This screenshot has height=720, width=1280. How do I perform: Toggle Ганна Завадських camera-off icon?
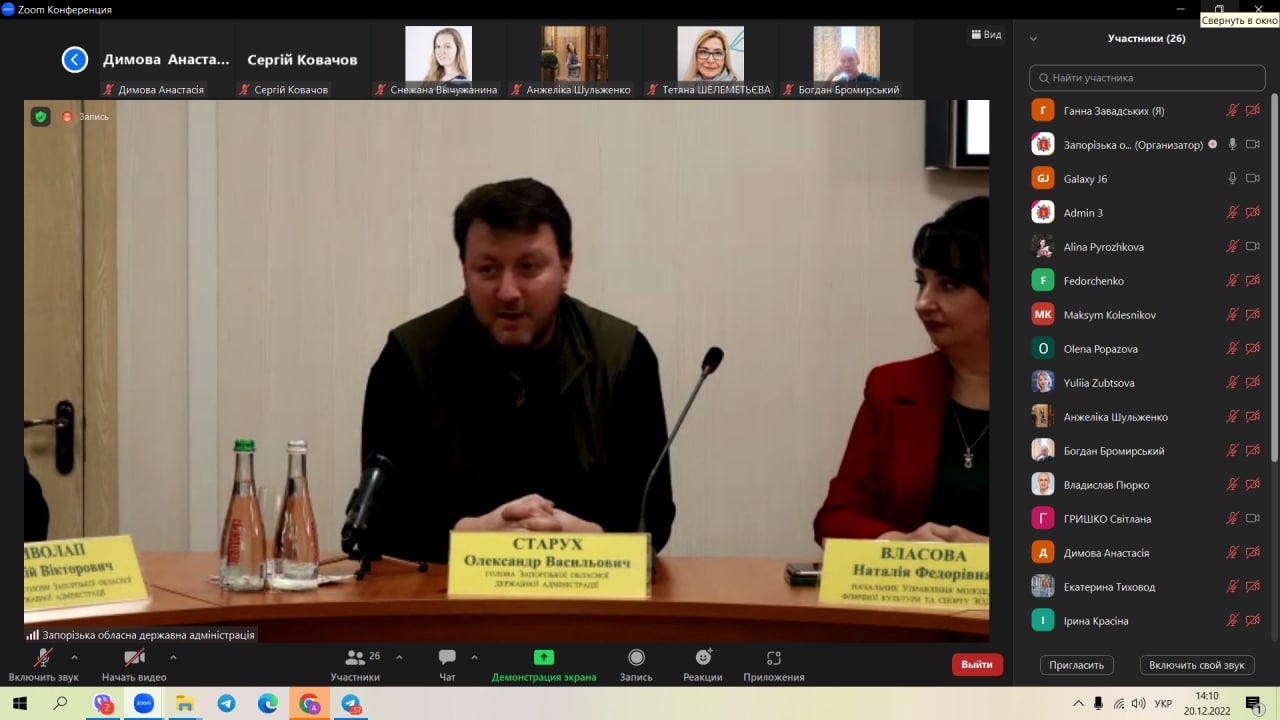tap(1252, 111)
